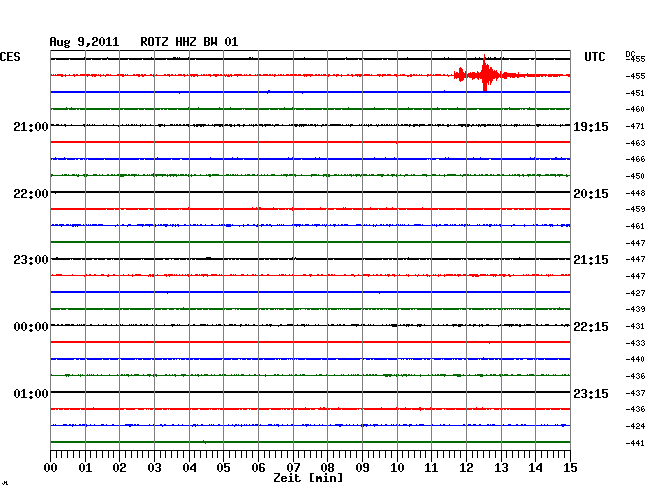The height and width of the screenshot is (494, 650).
Task: Select the station title "ROTZ HHZ BW 01"
Action: pos(189,42)
